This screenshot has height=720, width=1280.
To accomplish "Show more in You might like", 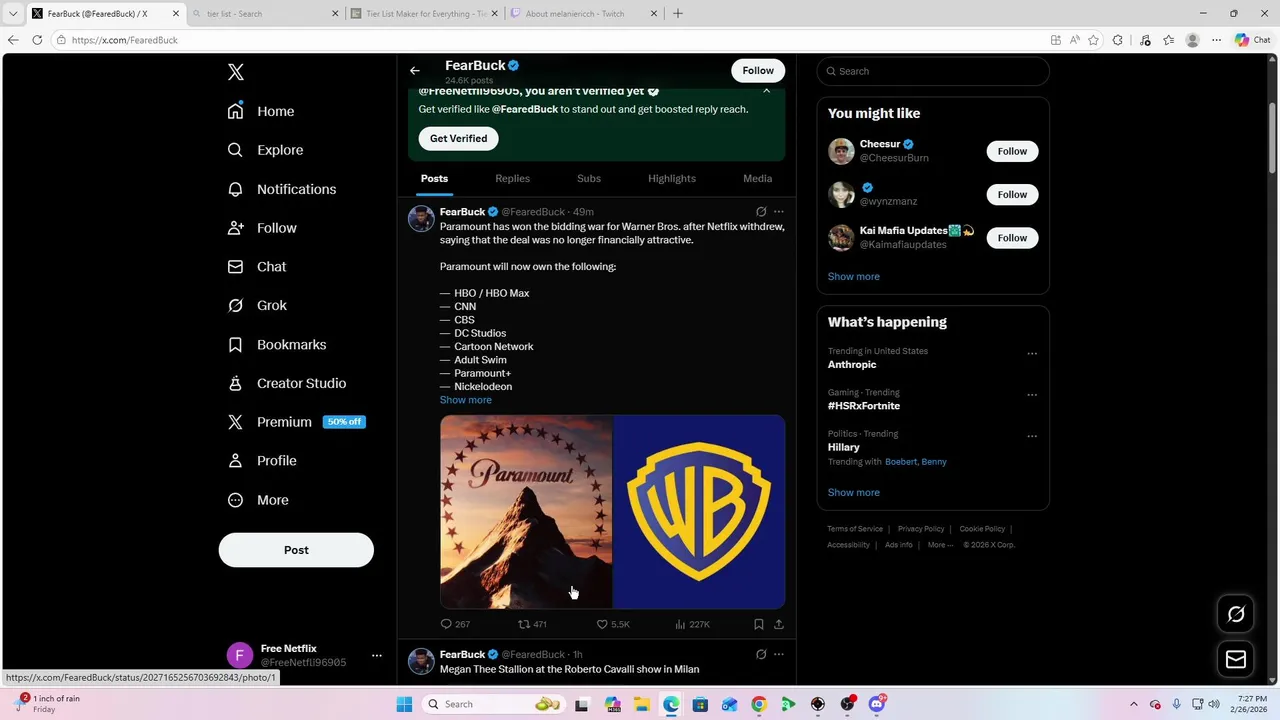I will [x=854, y=277].
